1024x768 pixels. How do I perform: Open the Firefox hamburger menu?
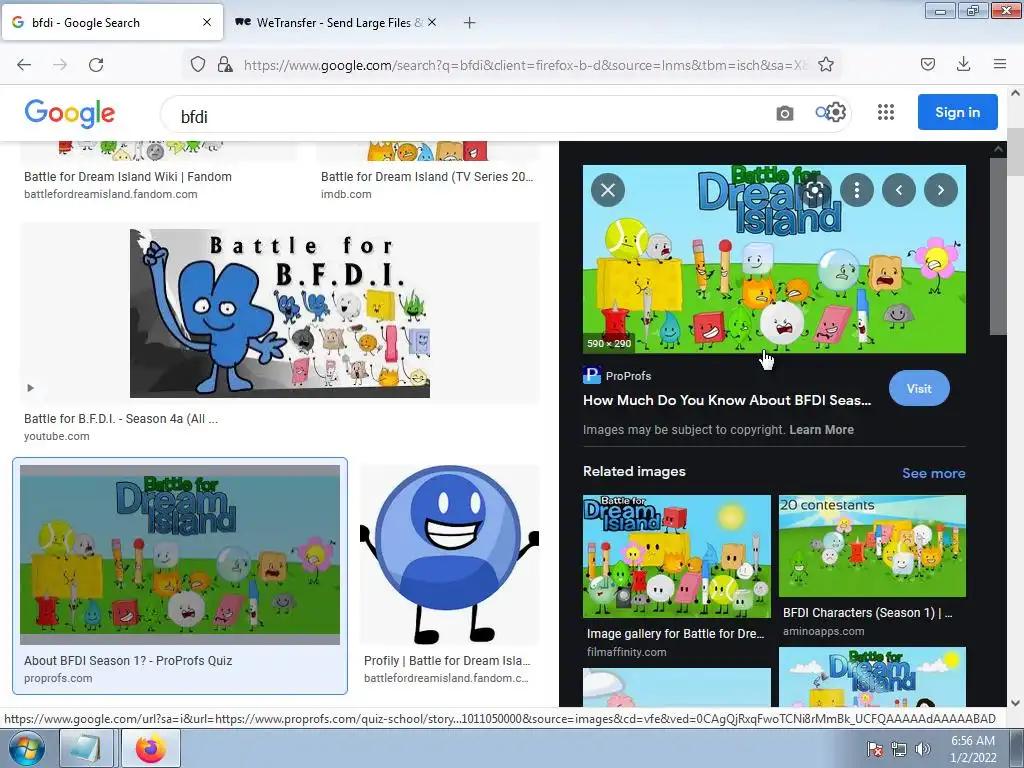999,64
